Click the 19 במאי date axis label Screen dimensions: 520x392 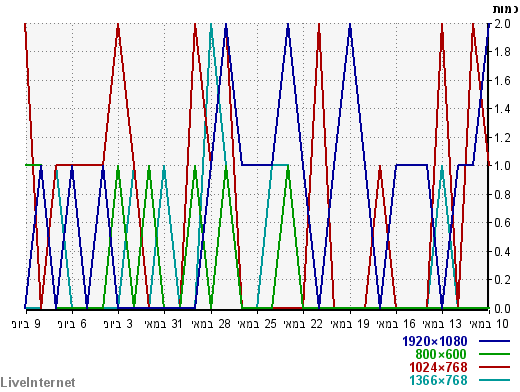tap(350, 324)
